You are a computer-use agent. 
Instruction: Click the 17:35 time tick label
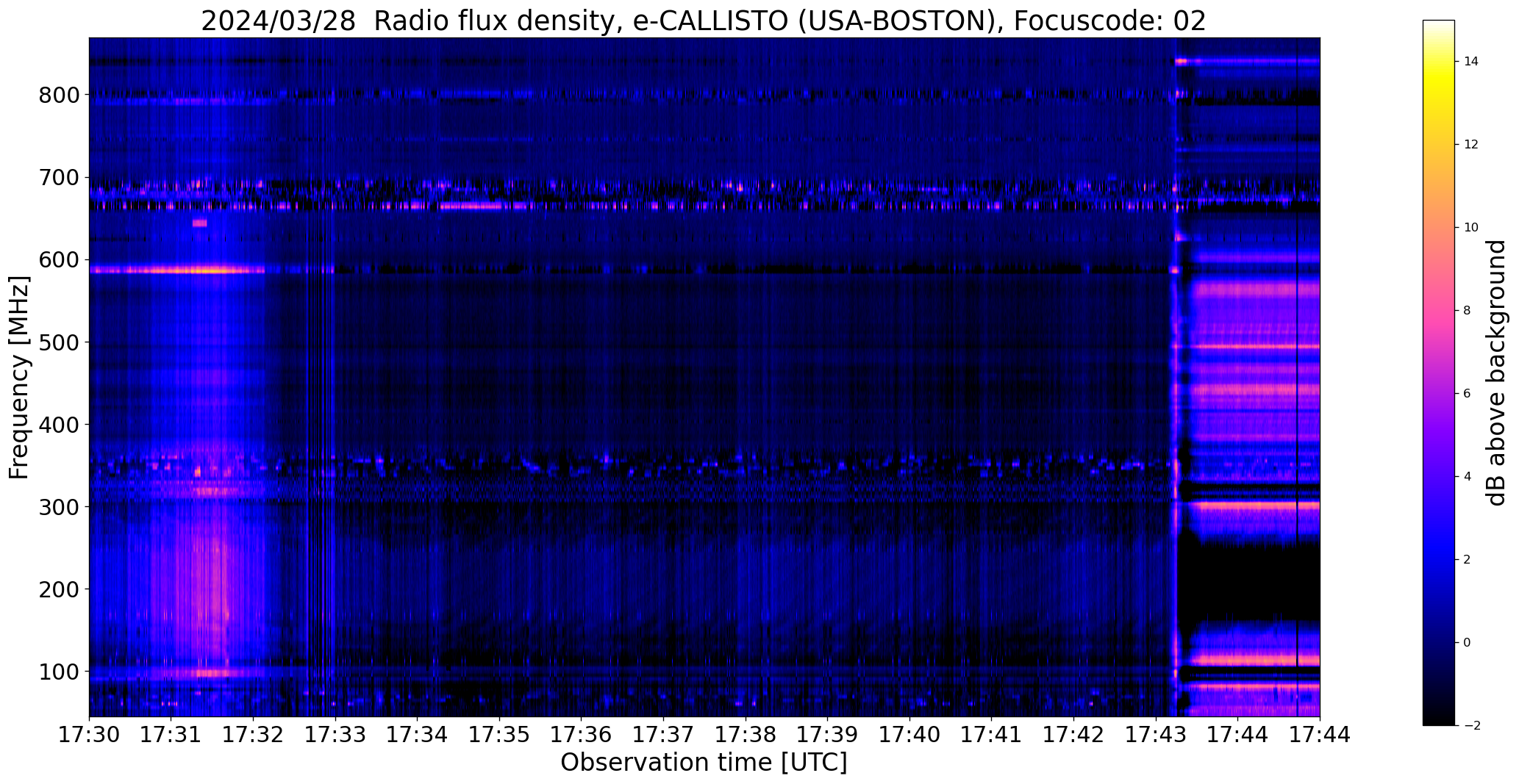[x=500, y=735]
